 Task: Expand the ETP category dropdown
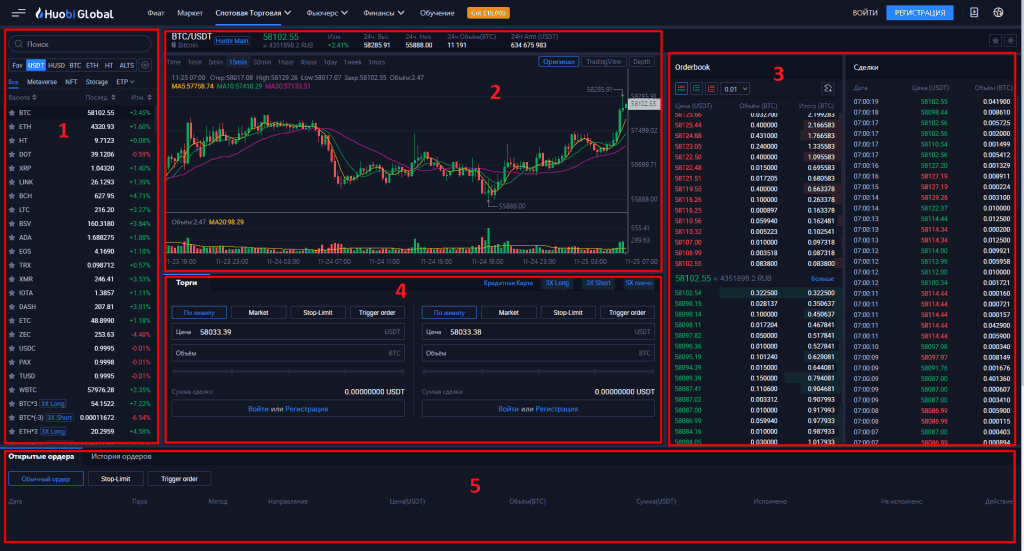(125, 82)
